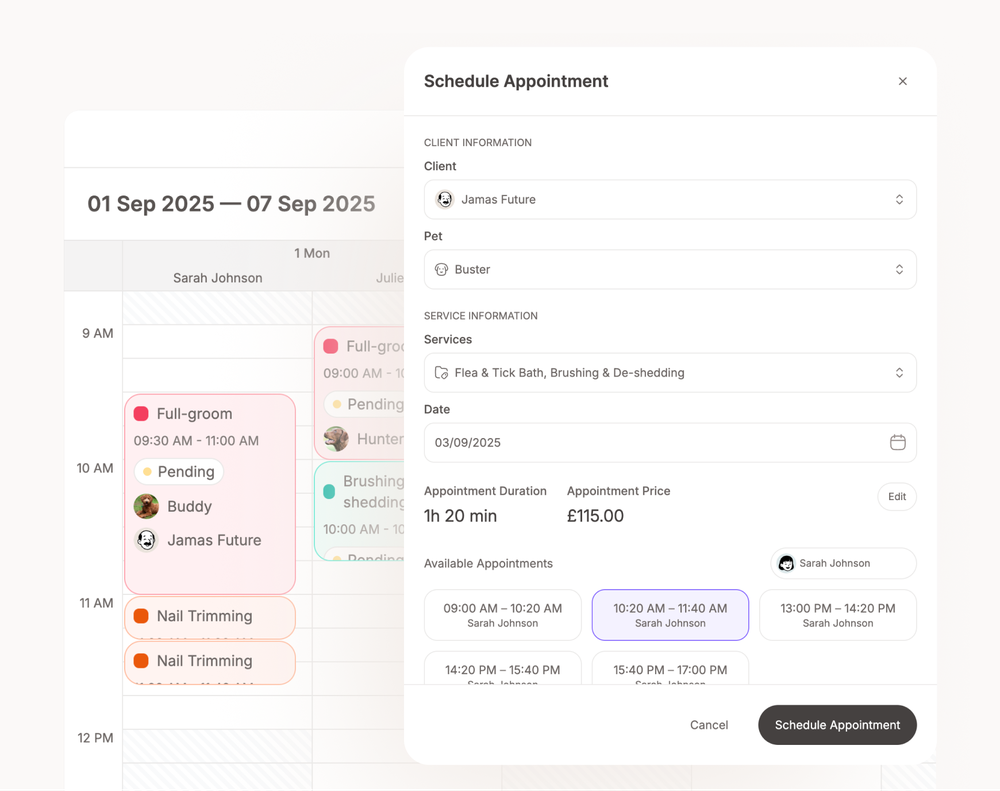Click the Edit button near Appointment Price
Image resolution: width=1000 pixels, height=791 pixels.
(896, 496)
